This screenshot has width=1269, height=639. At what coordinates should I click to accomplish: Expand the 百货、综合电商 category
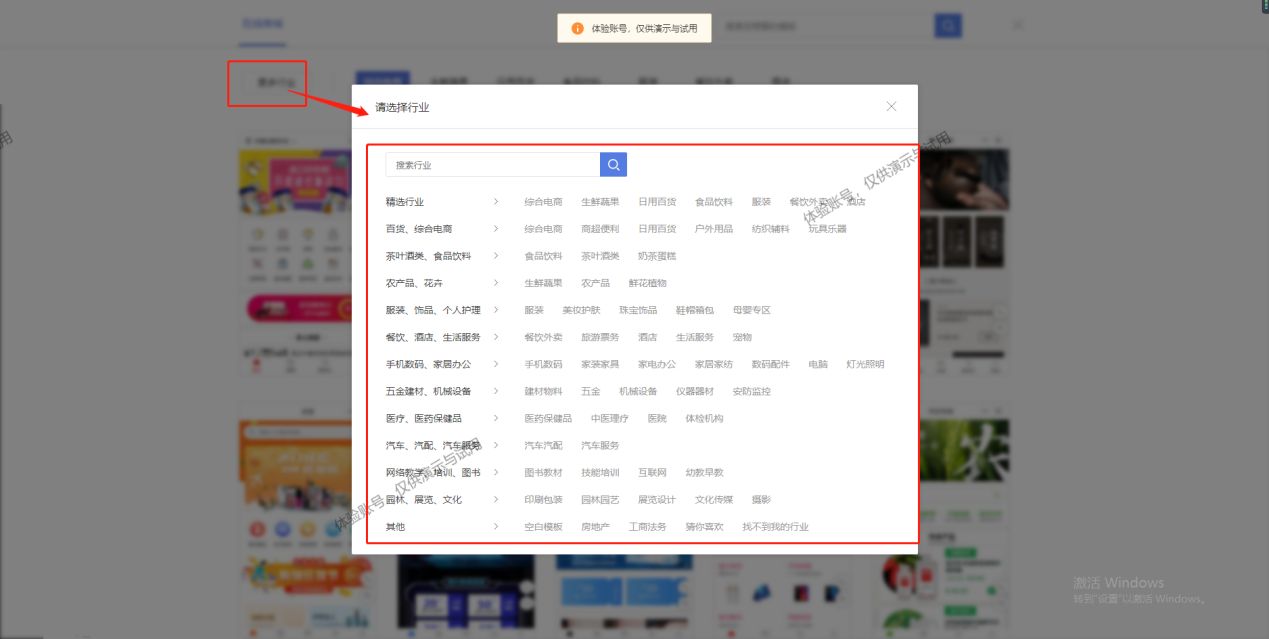click(x=496, y=228)
